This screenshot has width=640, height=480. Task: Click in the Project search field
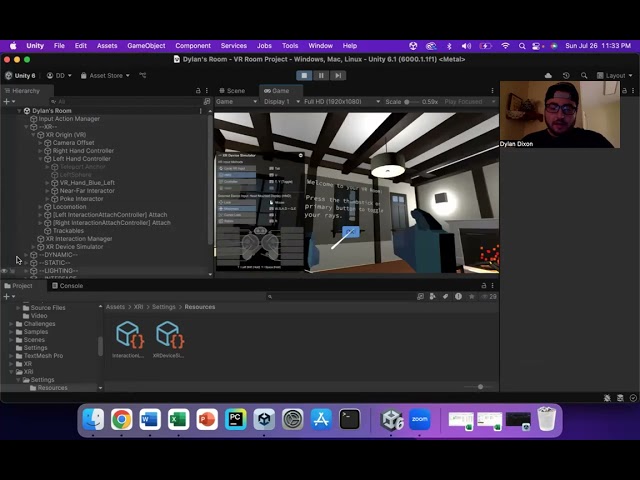coord(340,297)
